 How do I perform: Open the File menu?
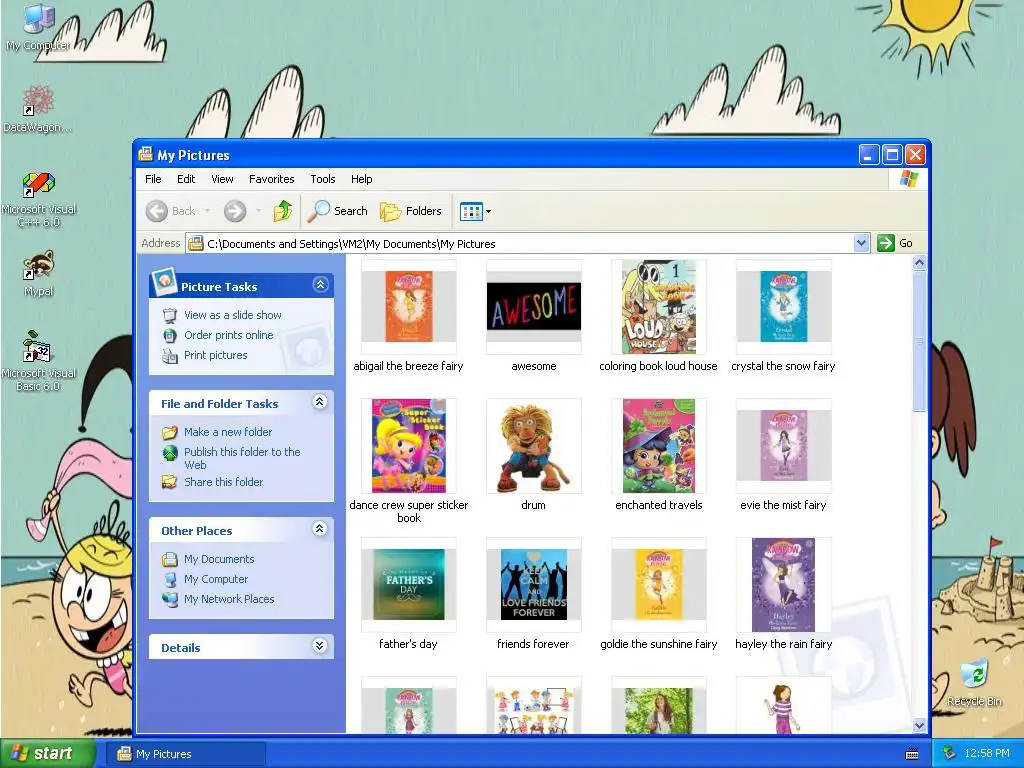153,179
